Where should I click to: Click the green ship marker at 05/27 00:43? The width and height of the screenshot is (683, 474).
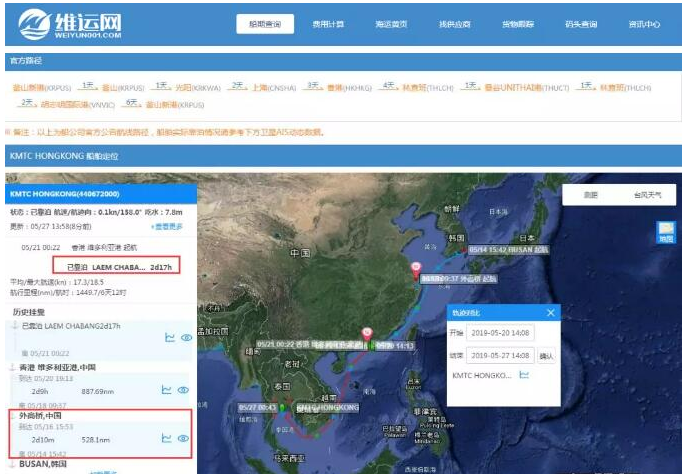click(282, 408)
